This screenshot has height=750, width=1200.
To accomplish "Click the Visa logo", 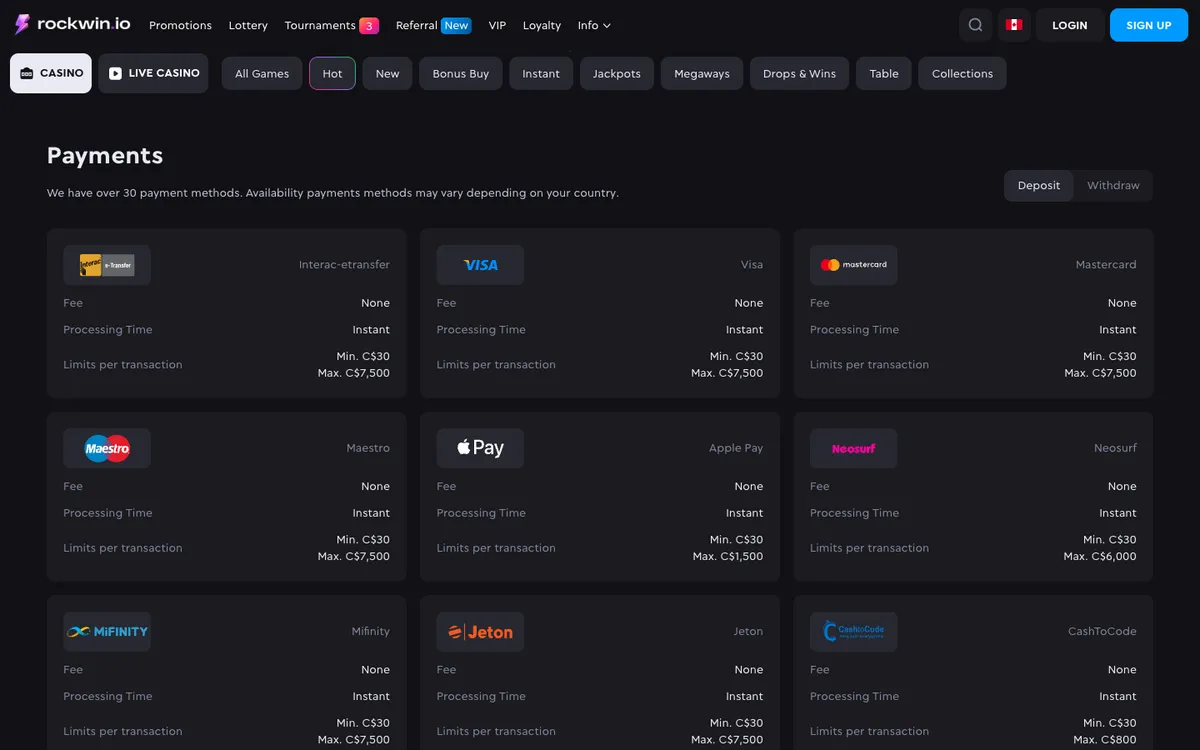I will click(x=480, y=265).
